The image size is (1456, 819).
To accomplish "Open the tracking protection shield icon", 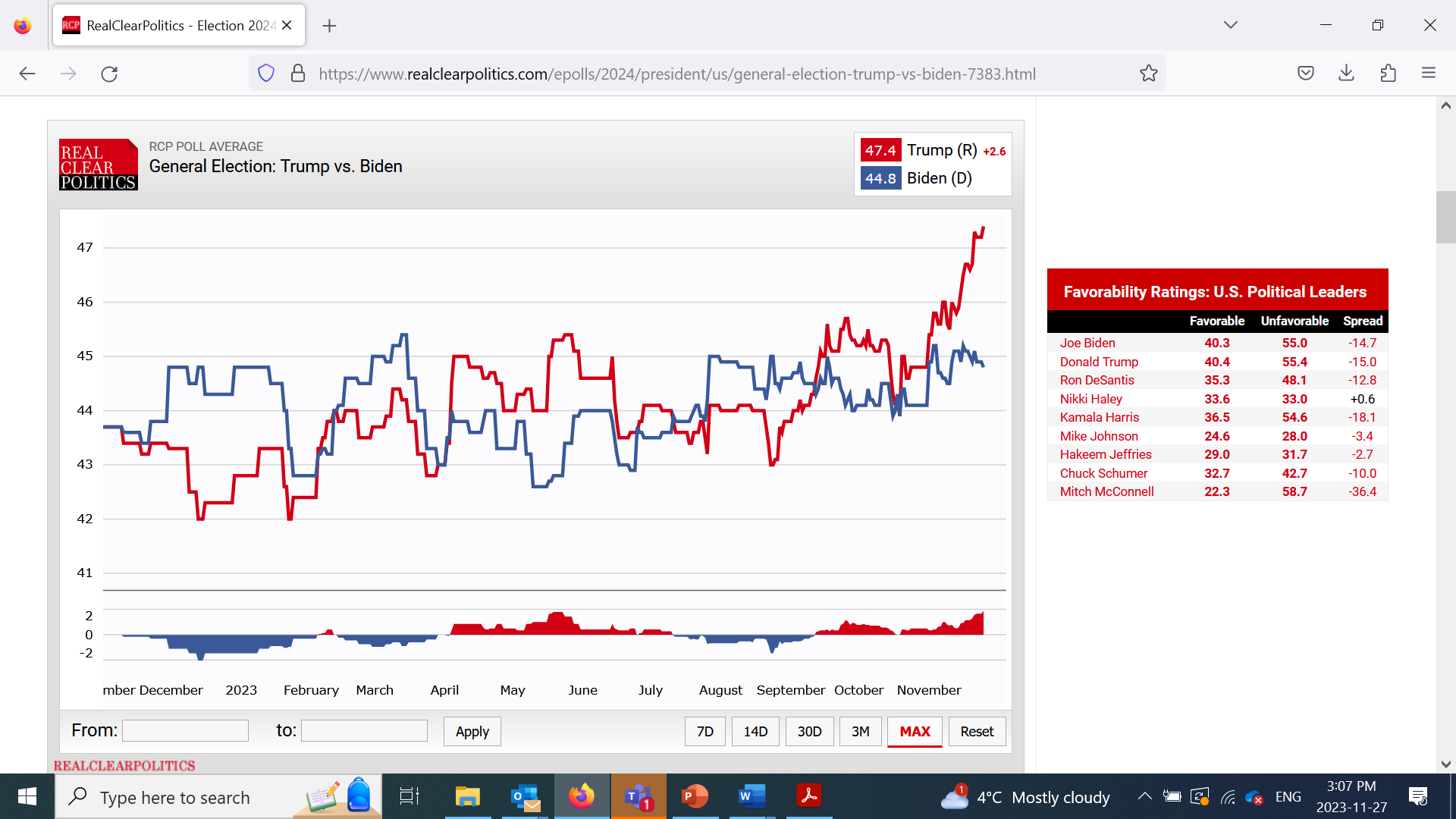I will pyautogui.click(x=266, y=74).
